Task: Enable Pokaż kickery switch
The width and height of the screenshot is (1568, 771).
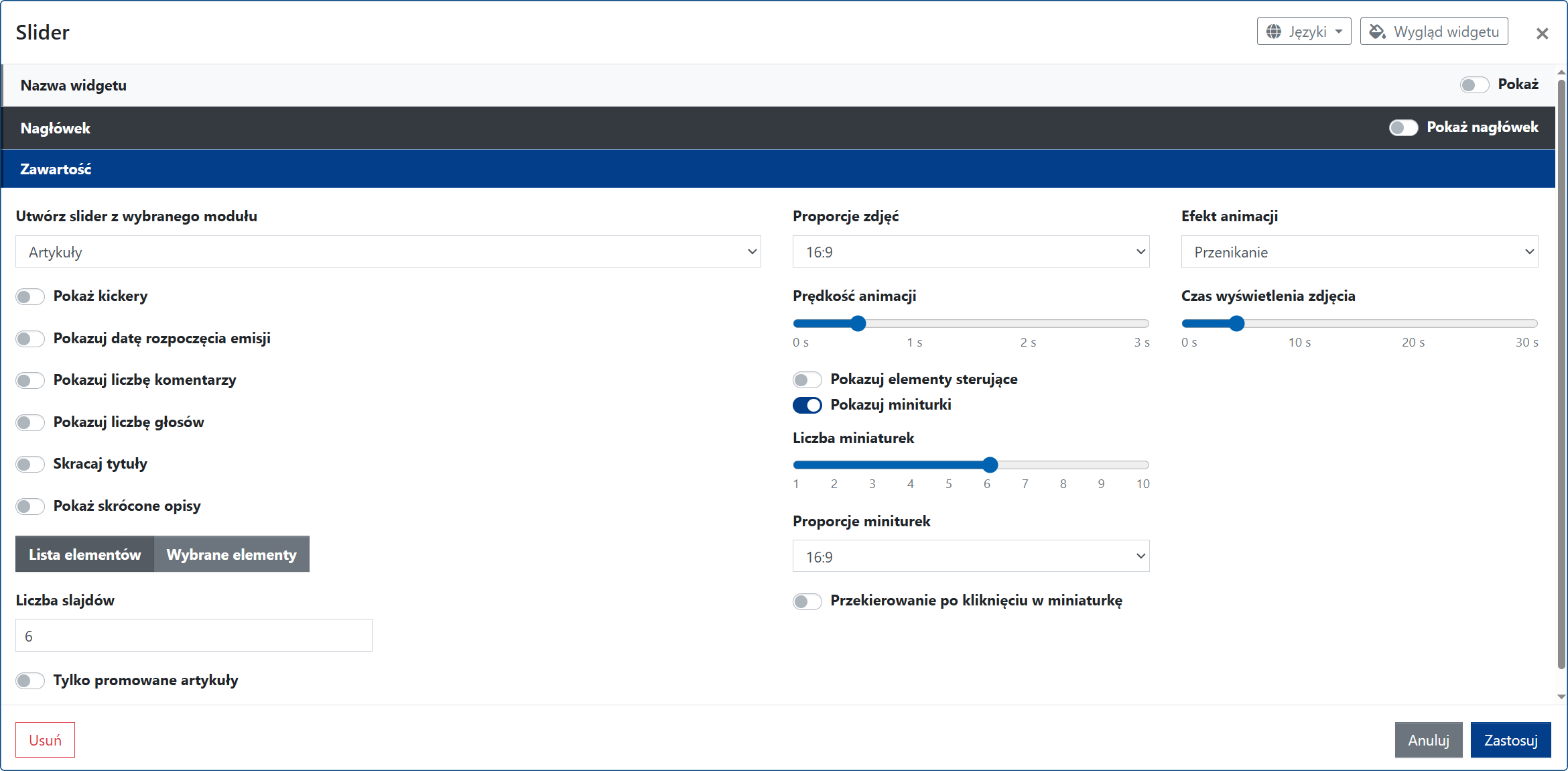Action: [x=30, y=296]
